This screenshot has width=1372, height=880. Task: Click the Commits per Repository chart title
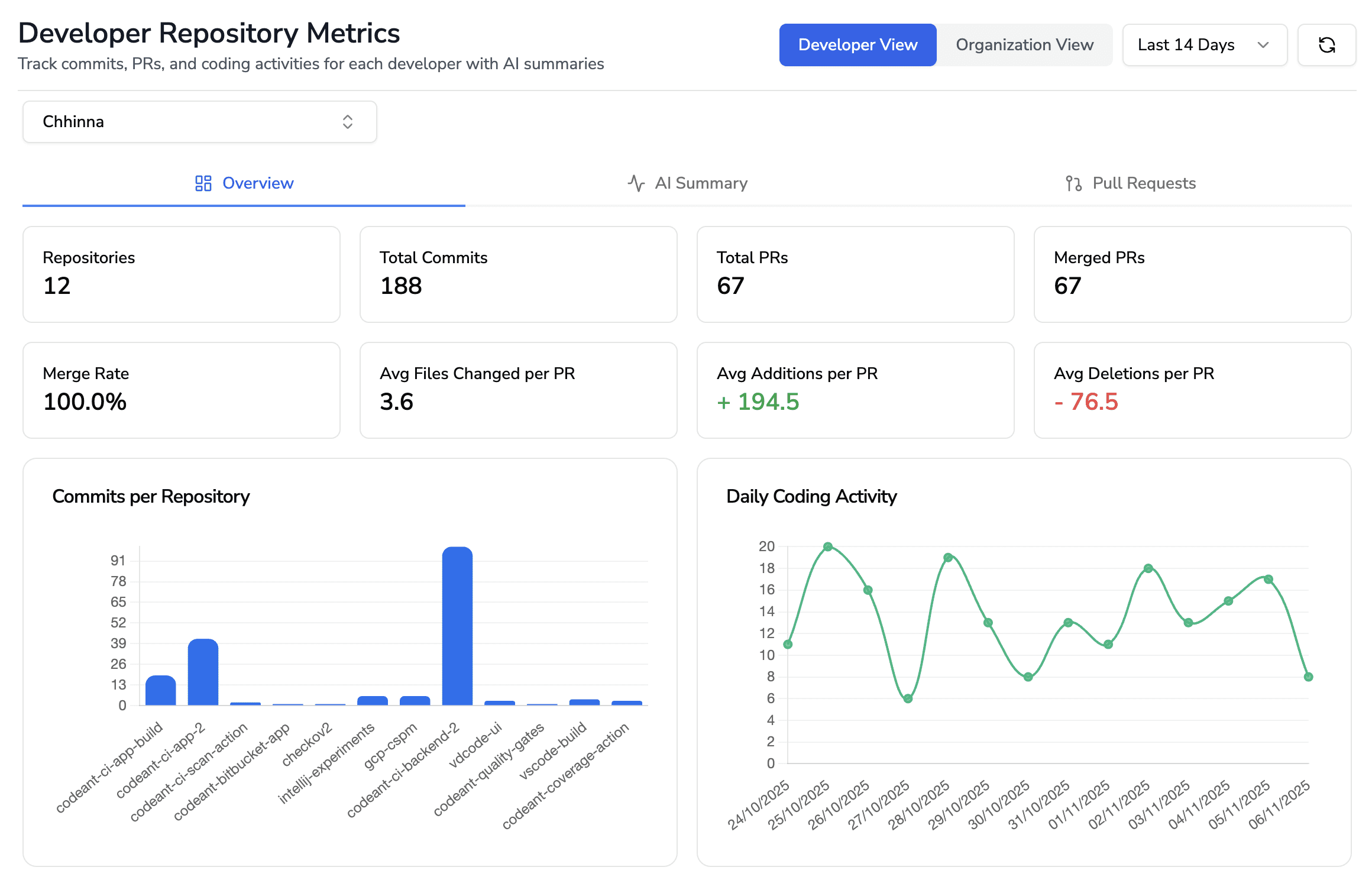pos(151,497)
